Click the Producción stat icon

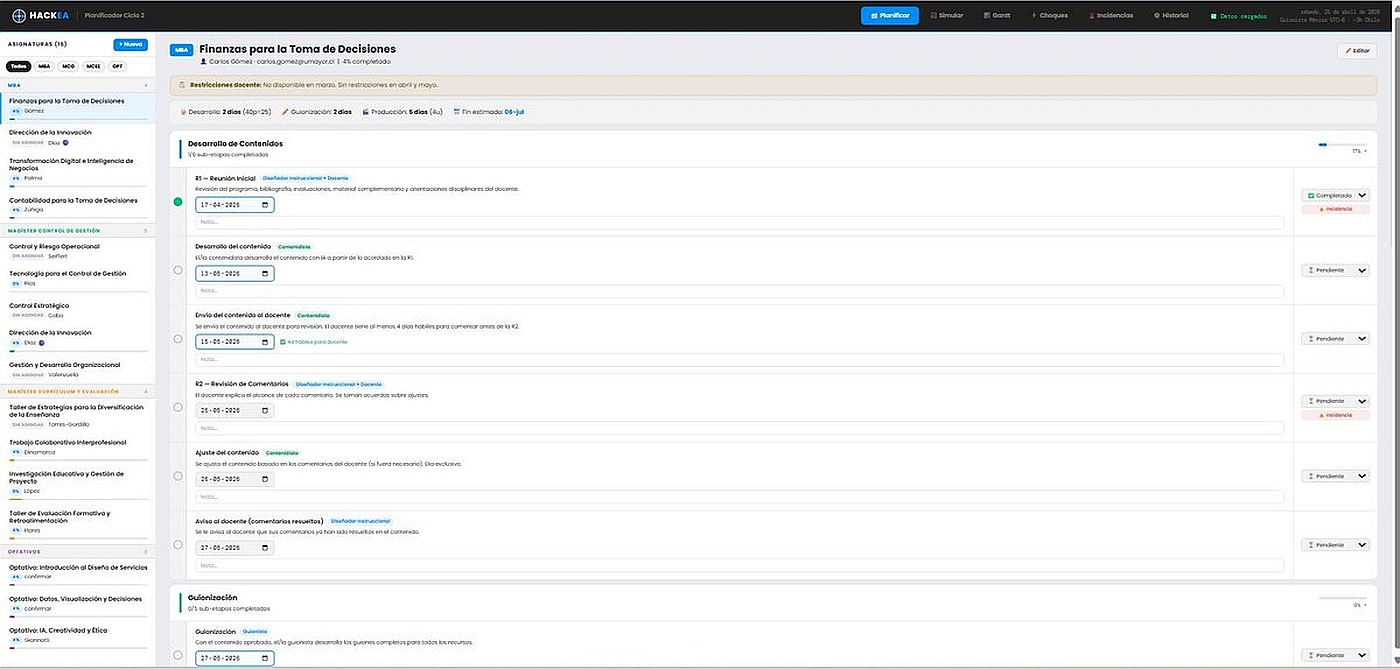pos(365,112)
